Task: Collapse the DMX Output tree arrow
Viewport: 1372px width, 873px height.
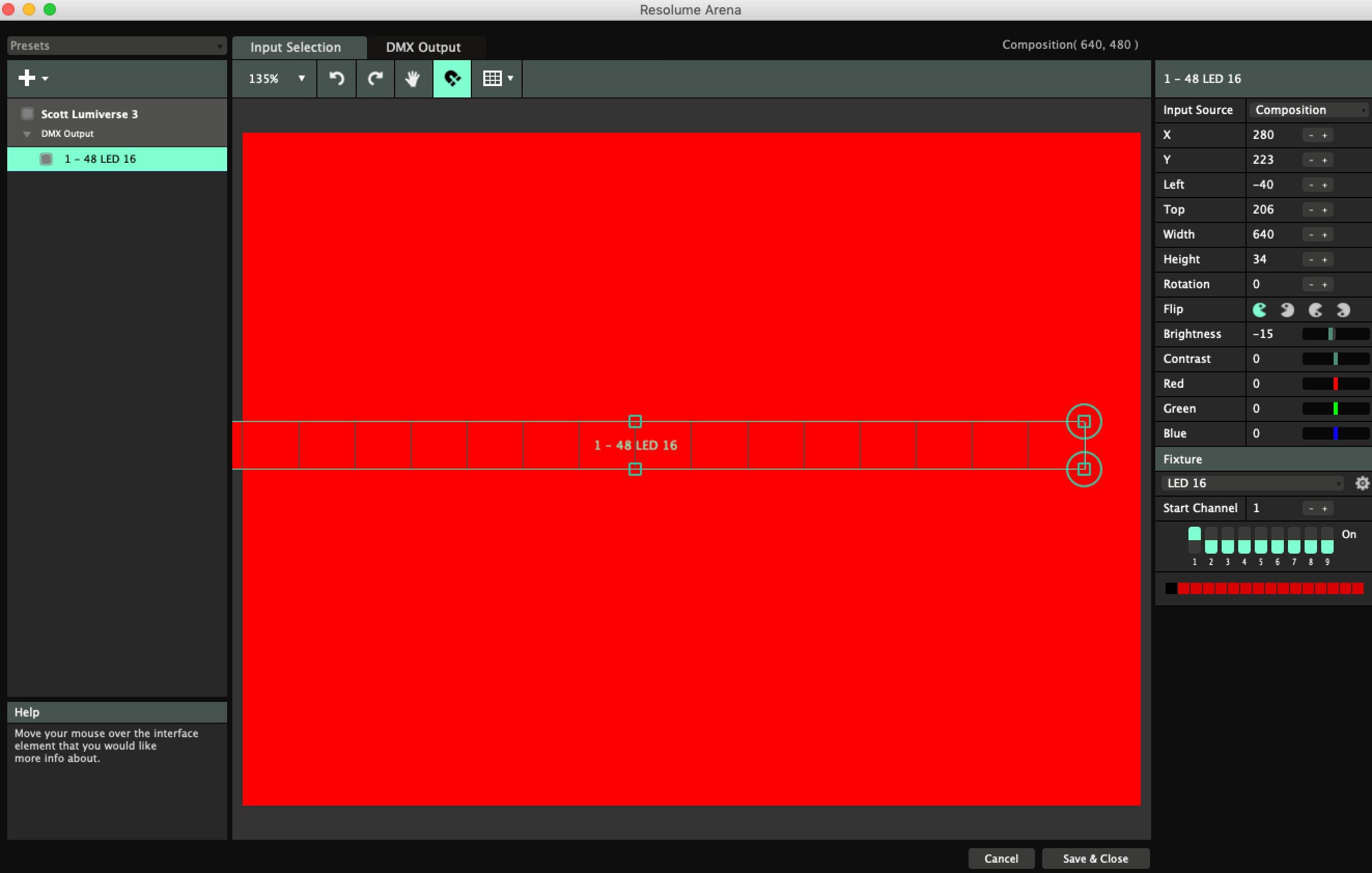Action: [x=27, y=134]
